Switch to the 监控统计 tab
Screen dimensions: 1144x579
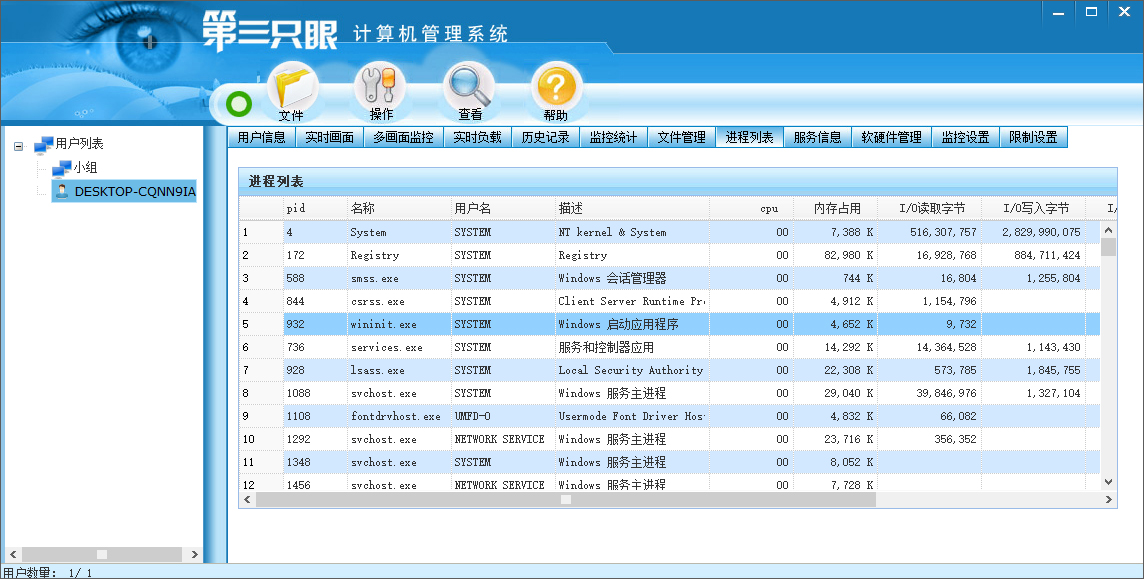613,137
